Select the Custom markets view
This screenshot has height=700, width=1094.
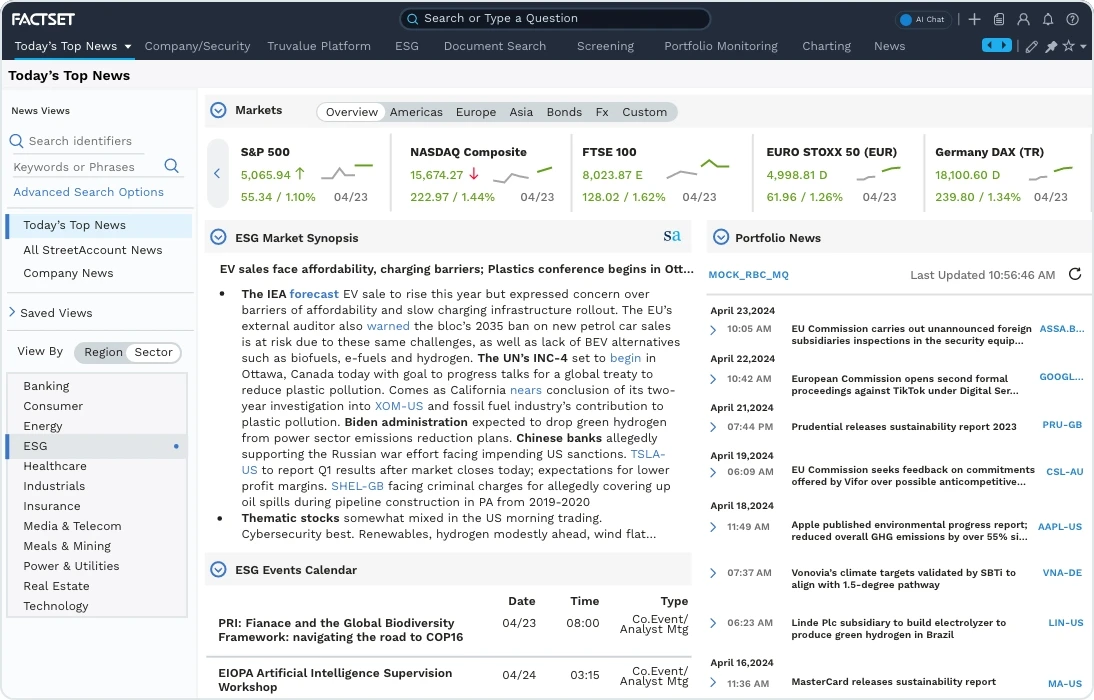coord(645,112)
